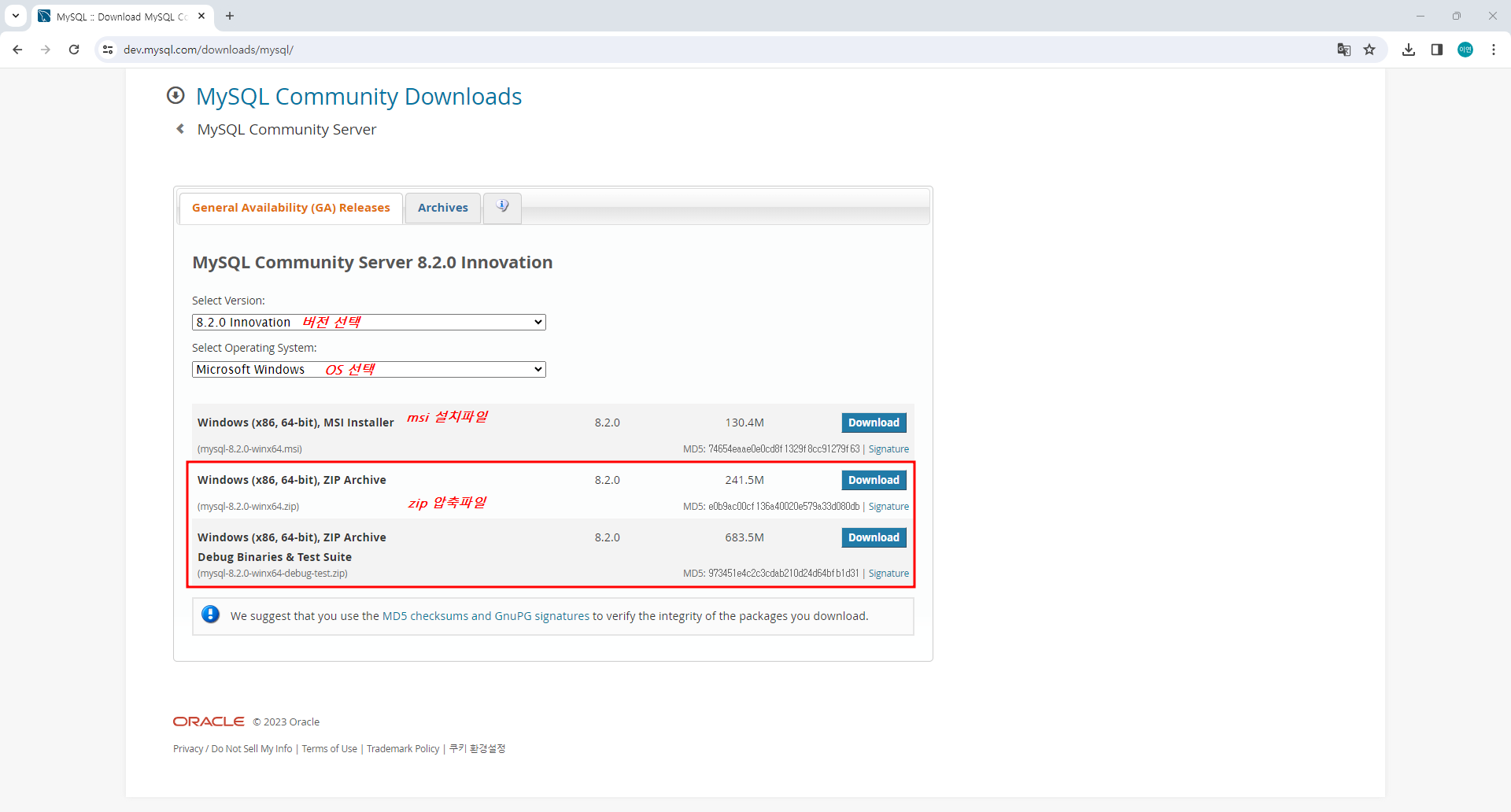1511x812 pixels.
Task: Open the Select Version dropdown
Action: click(368, 322)
